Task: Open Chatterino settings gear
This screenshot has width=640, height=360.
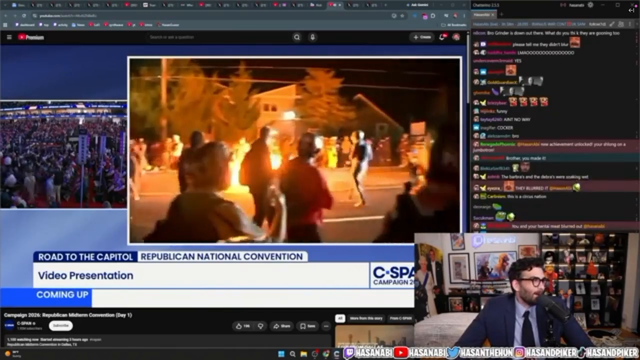Action: pos(590,5)
